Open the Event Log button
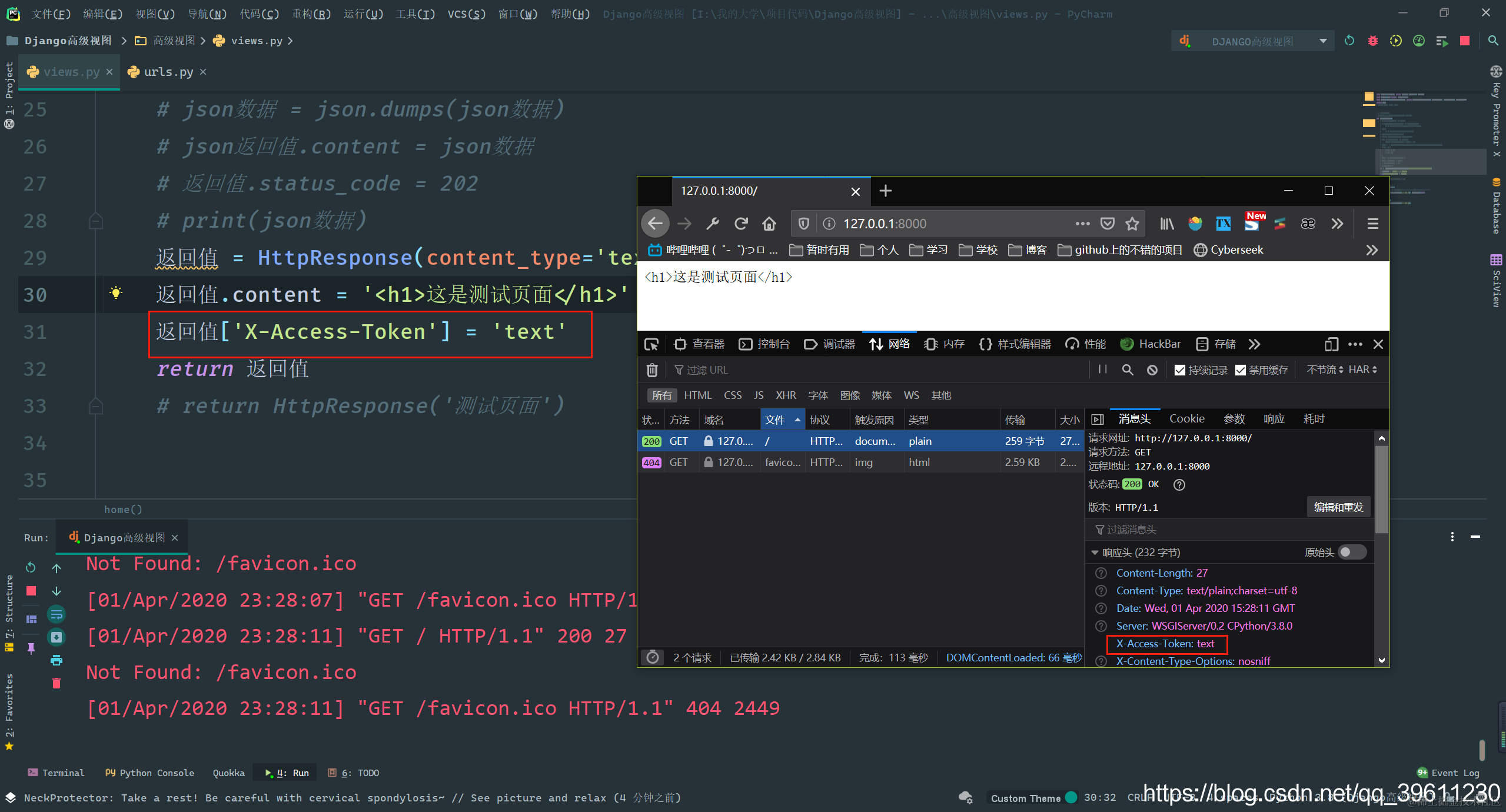 point(1448,773)
